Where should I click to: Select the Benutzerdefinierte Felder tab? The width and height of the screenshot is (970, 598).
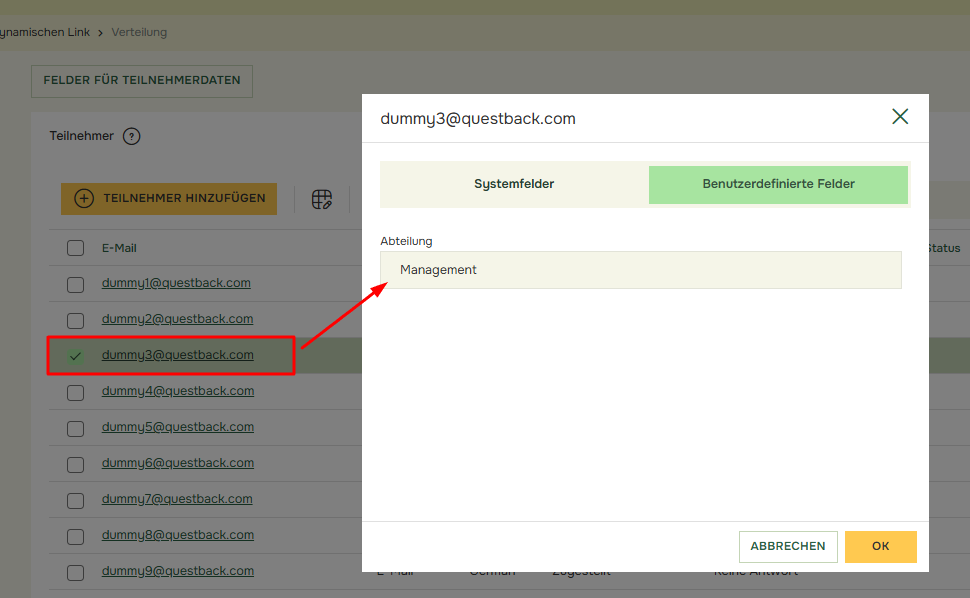(778, 184)
